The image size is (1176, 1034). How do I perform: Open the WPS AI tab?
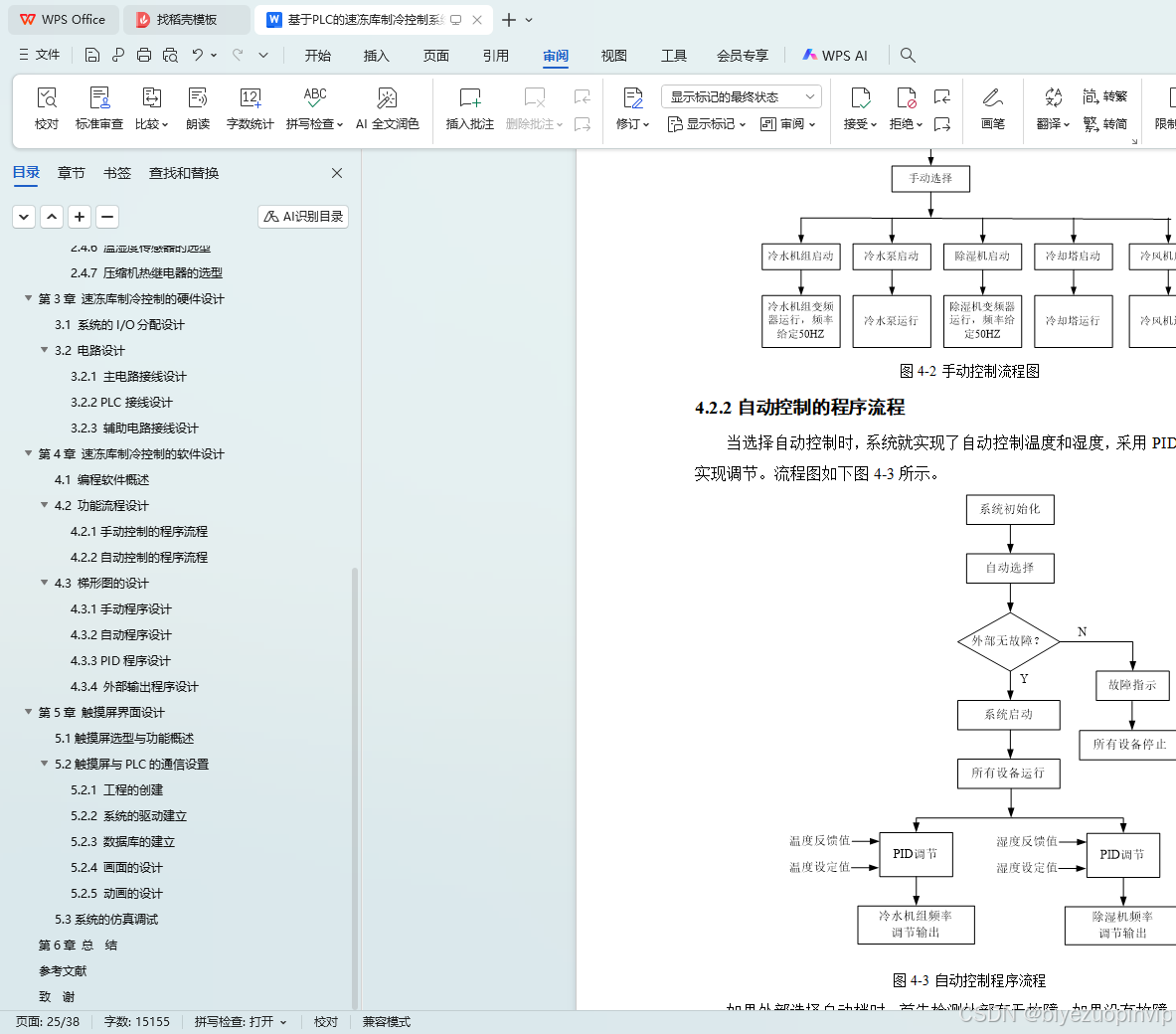click(835, 56)
